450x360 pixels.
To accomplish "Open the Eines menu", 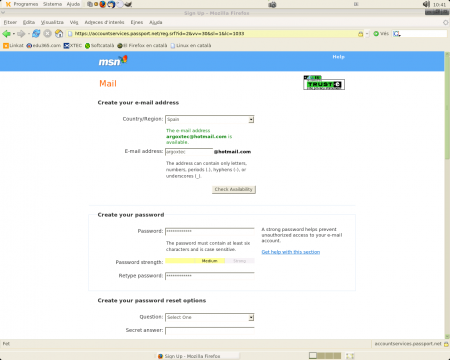I will (x=137, y=22).
